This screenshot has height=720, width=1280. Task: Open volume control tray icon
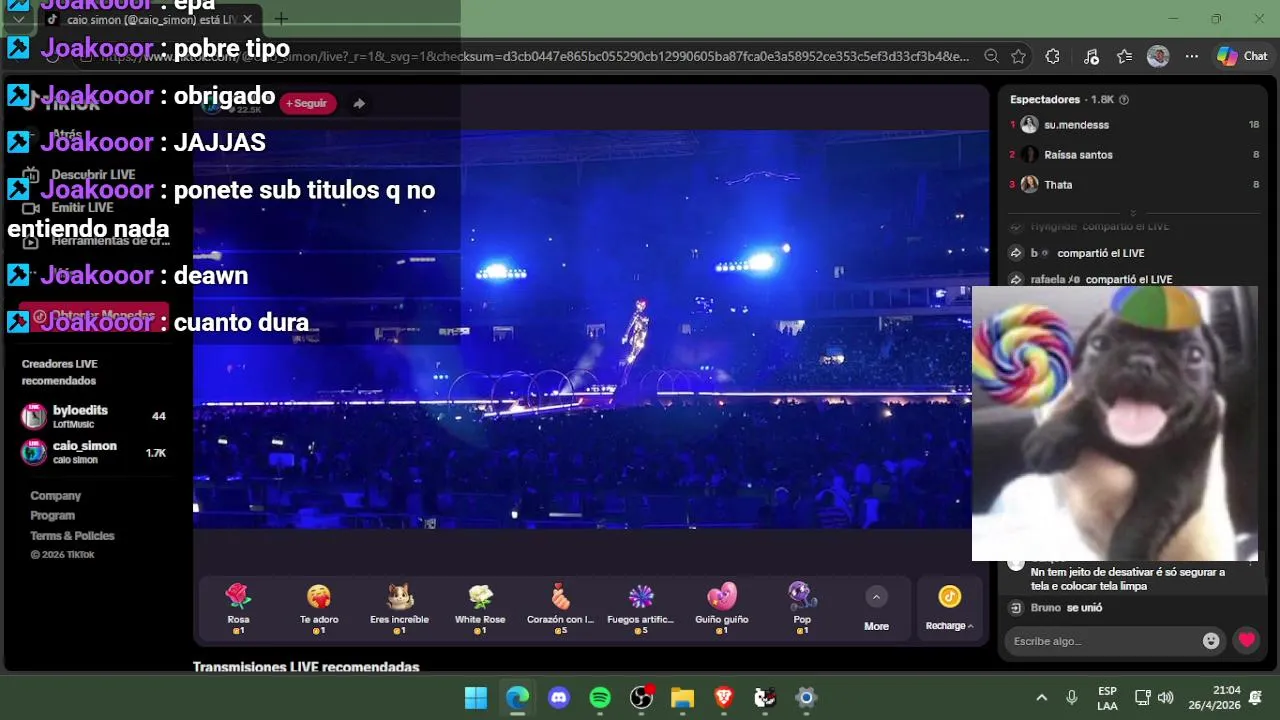[x=1165, y=697]
